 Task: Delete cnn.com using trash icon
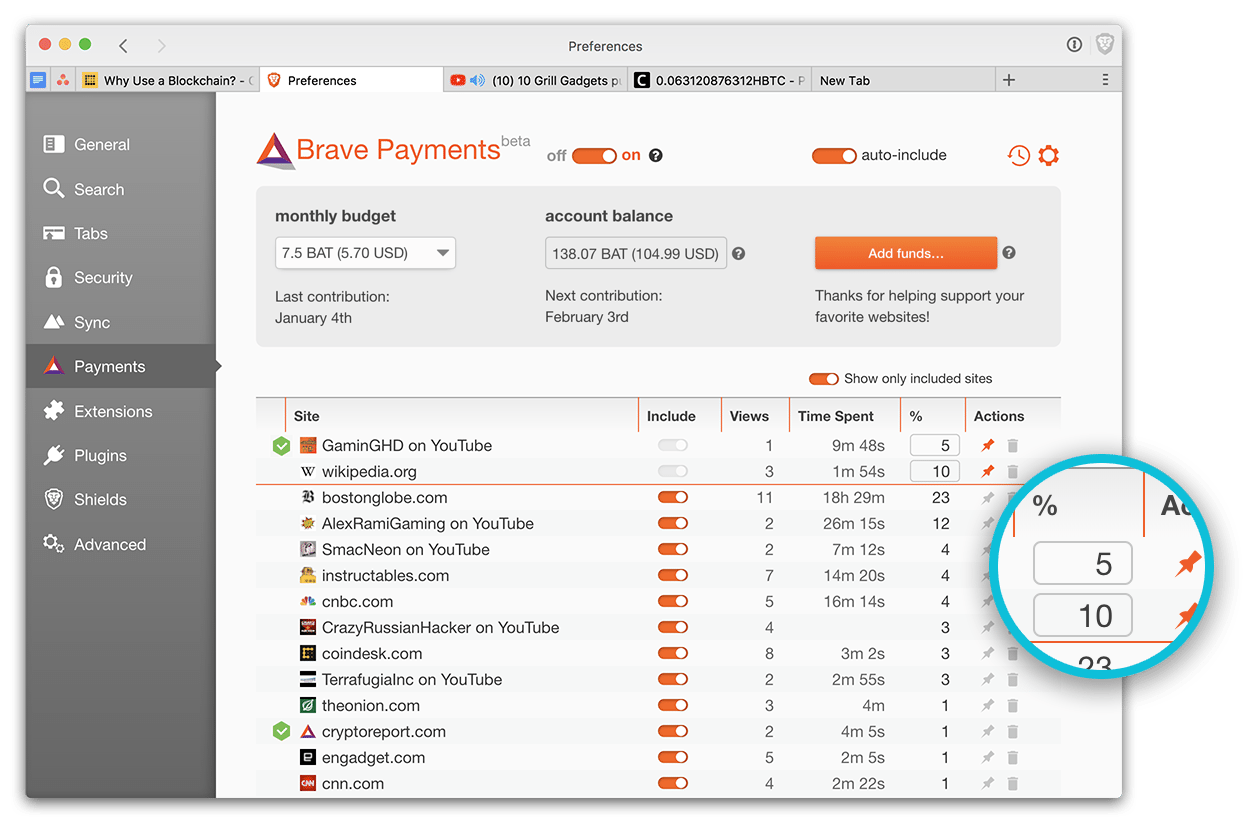click(x=1012, y=783)
